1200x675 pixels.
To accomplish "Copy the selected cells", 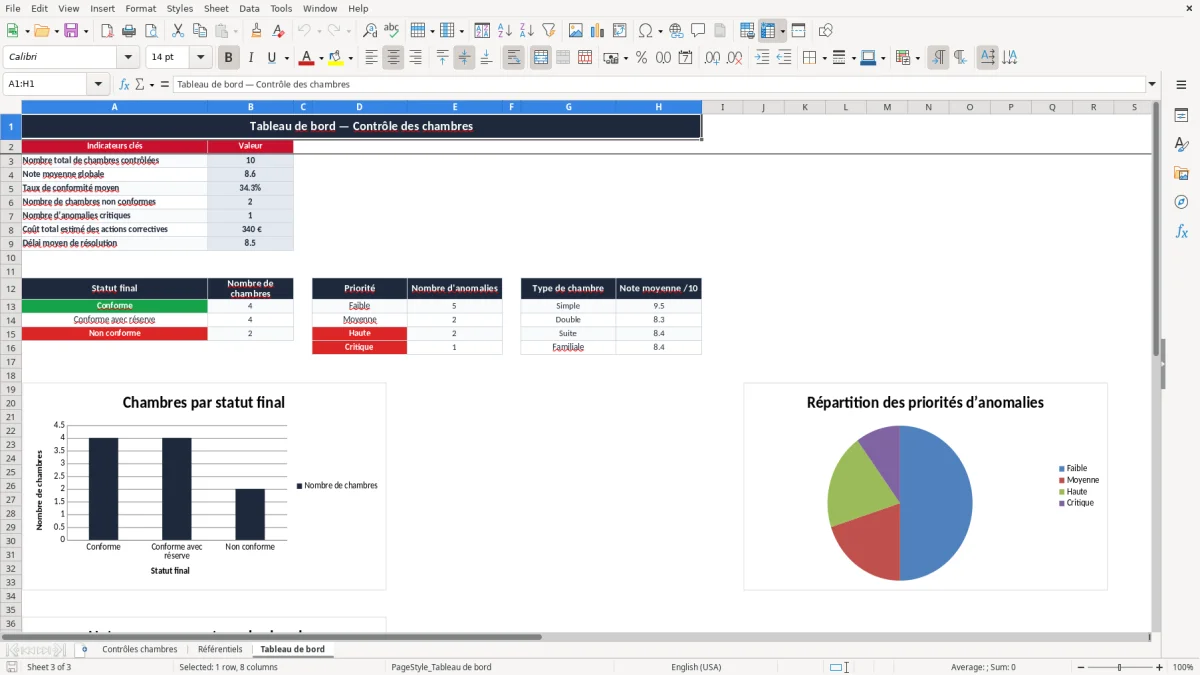I will (x=200, y=31).
